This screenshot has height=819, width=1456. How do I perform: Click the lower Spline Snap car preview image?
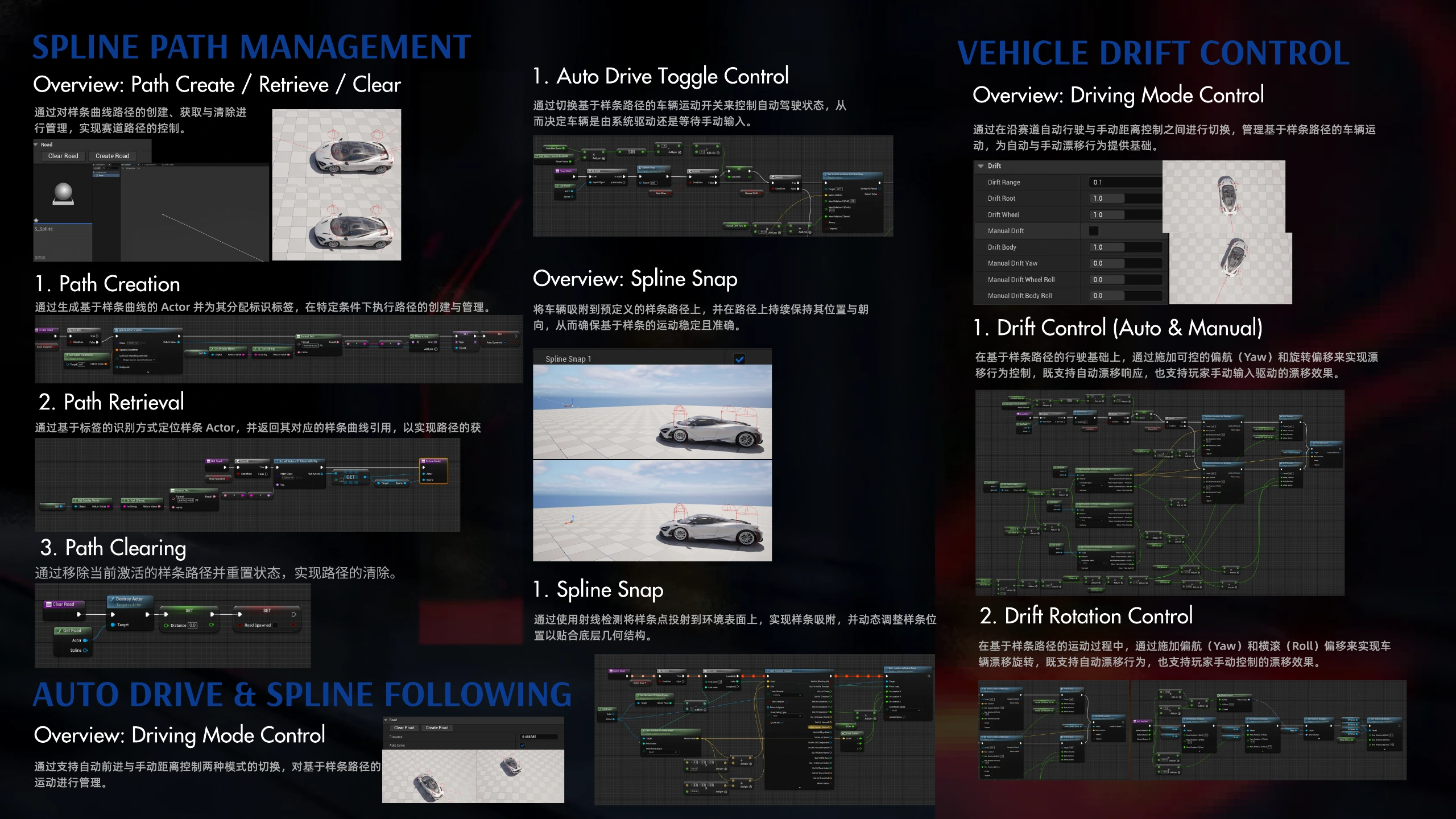[652, 510]
